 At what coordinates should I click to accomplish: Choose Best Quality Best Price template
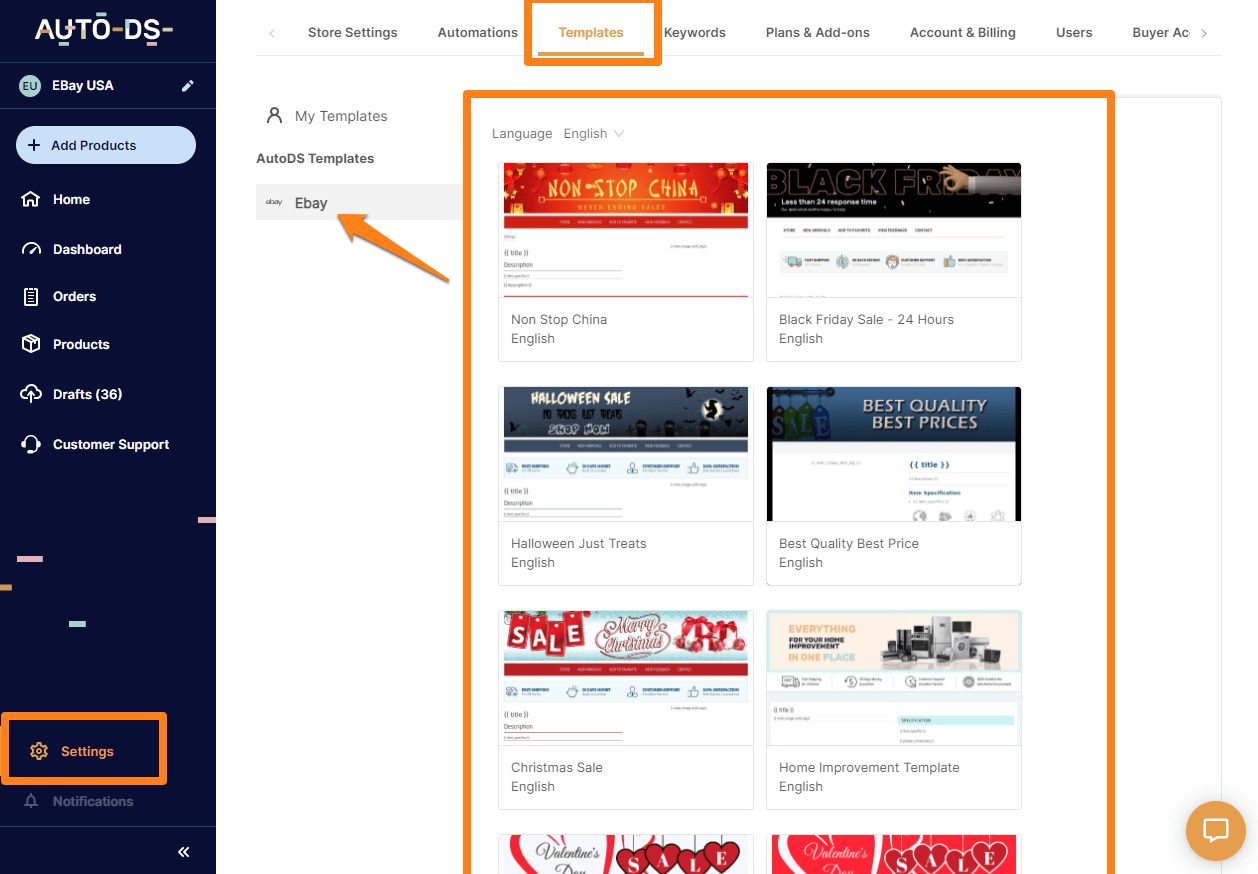pos(894,486)
